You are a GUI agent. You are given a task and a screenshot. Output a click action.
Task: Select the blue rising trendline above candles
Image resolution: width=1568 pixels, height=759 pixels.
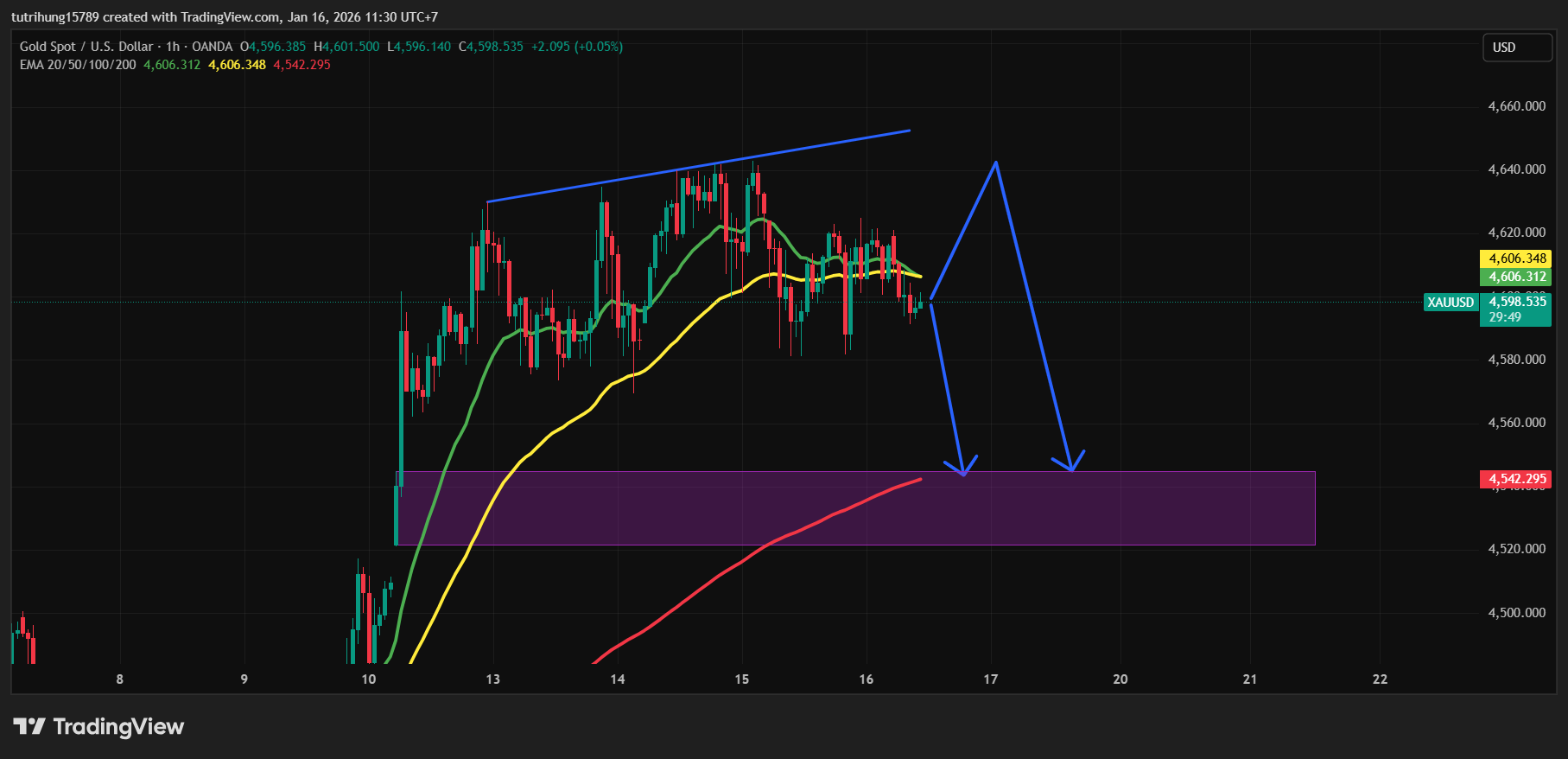[x=698, y=166]
